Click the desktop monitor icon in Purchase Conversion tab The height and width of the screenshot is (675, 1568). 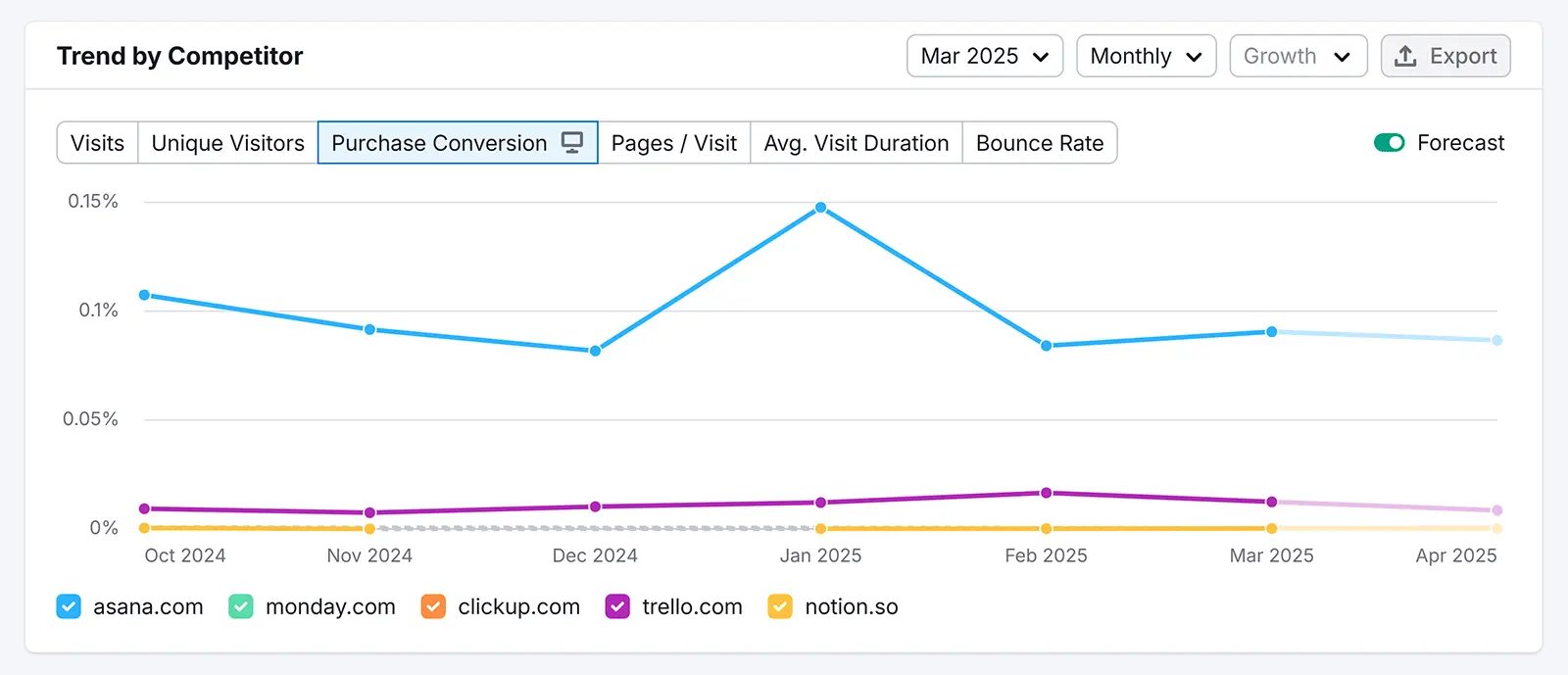point(572,142)
